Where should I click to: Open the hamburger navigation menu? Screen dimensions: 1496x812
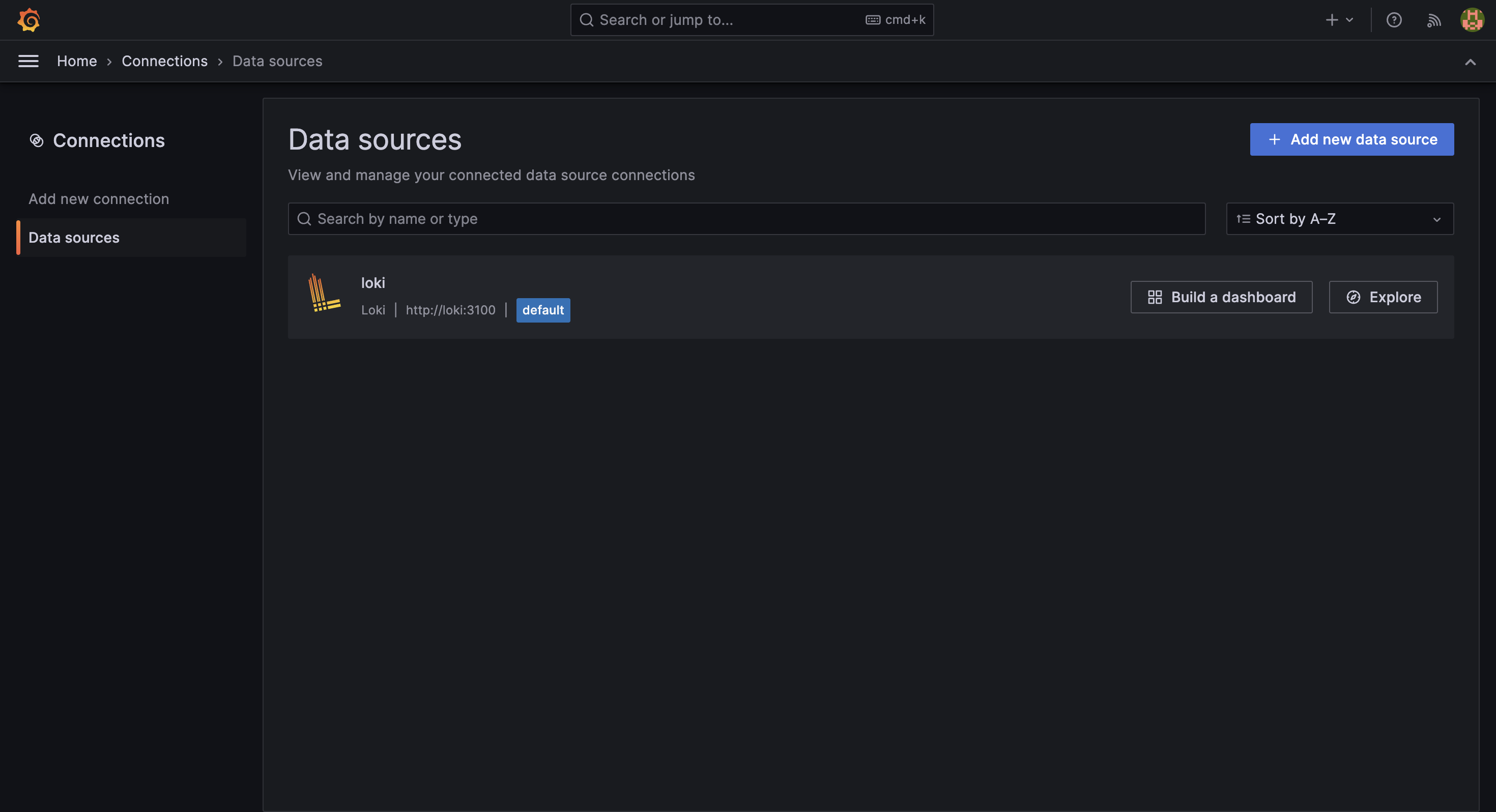28,61
